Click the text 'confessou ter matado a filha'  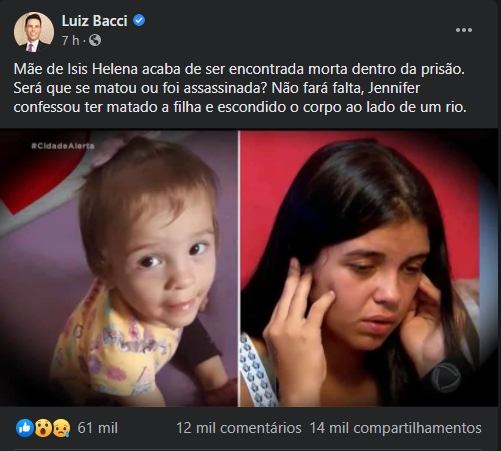point(107,107)
